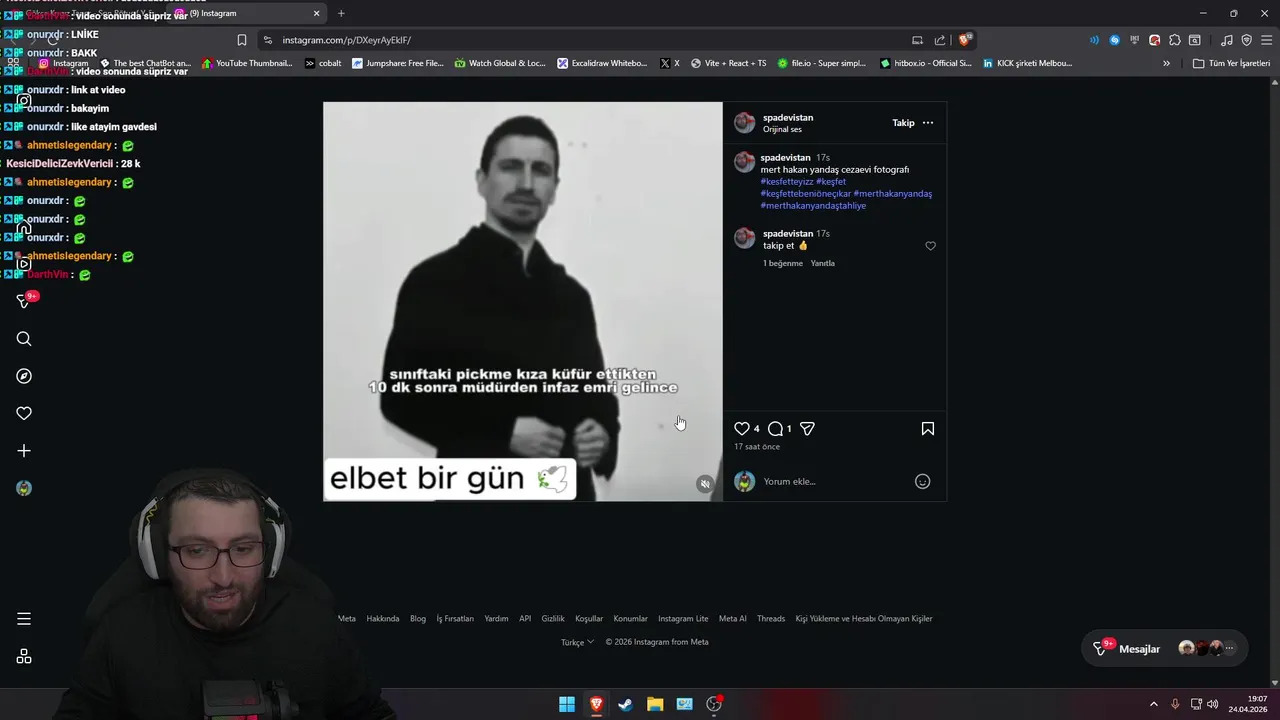Open the Meta apps grid icon in the sidebar
The height and width of the screenshot is (720, 1280).
click(24, 657)
